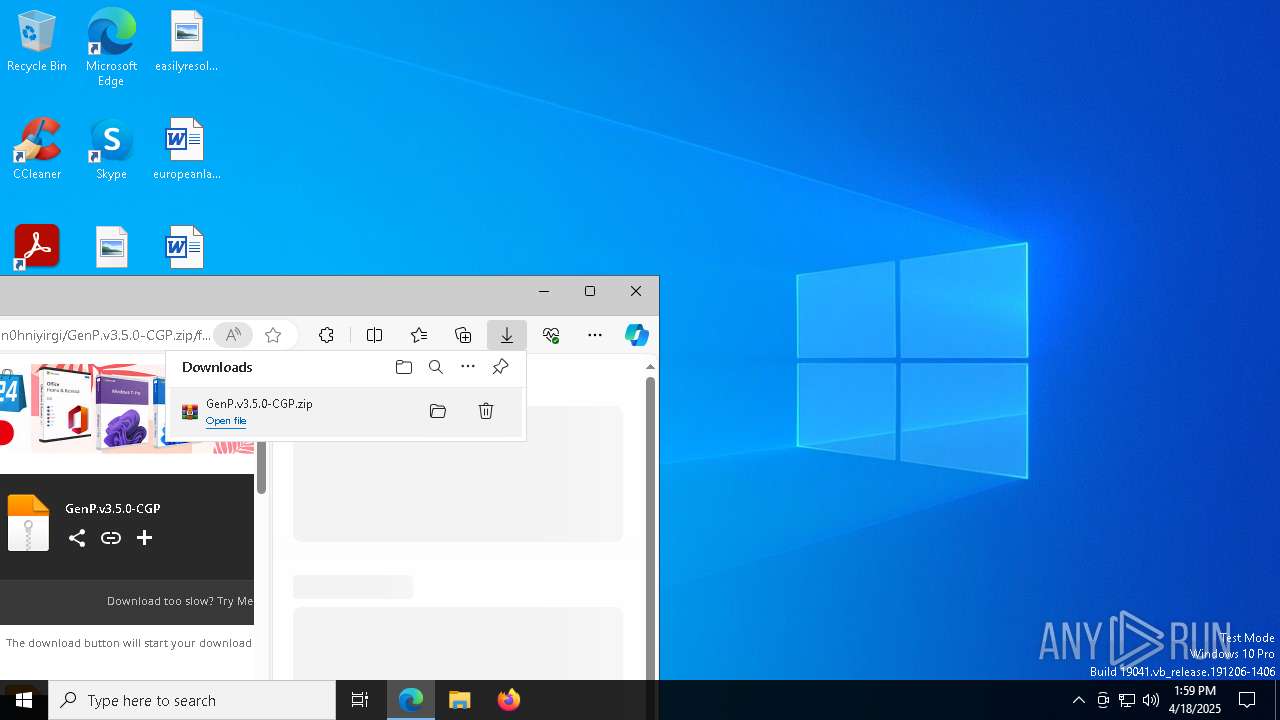Minimize the Edge window
Screen dimensions: 1280x720
tap(544, 291)
